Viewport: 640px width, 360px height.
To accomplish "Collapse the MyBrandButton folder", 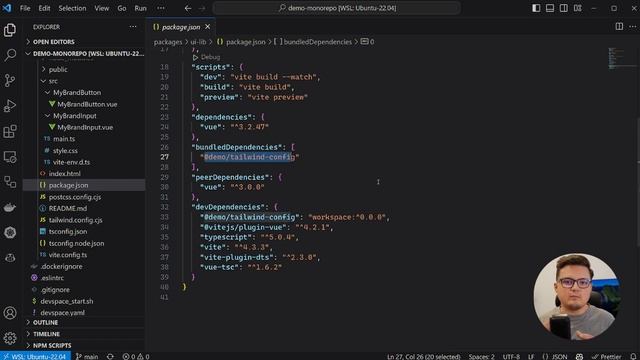I will [x=77, y=92].
